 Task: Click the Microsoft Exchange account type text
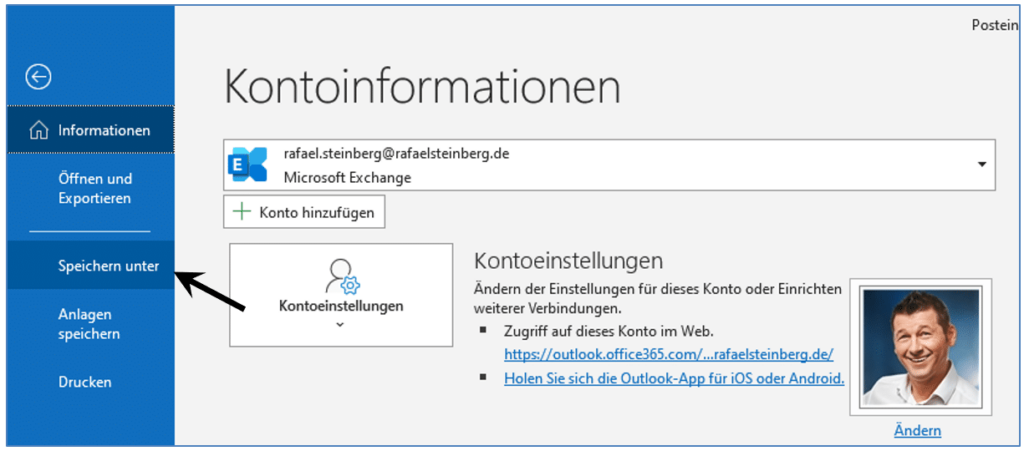347,177
